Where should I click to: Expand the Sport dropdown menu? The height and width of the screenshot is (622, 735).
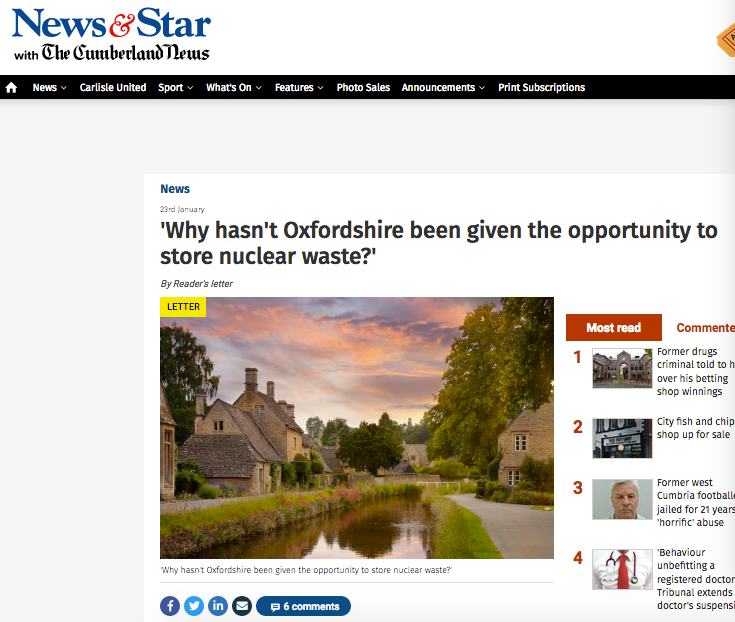176,88
